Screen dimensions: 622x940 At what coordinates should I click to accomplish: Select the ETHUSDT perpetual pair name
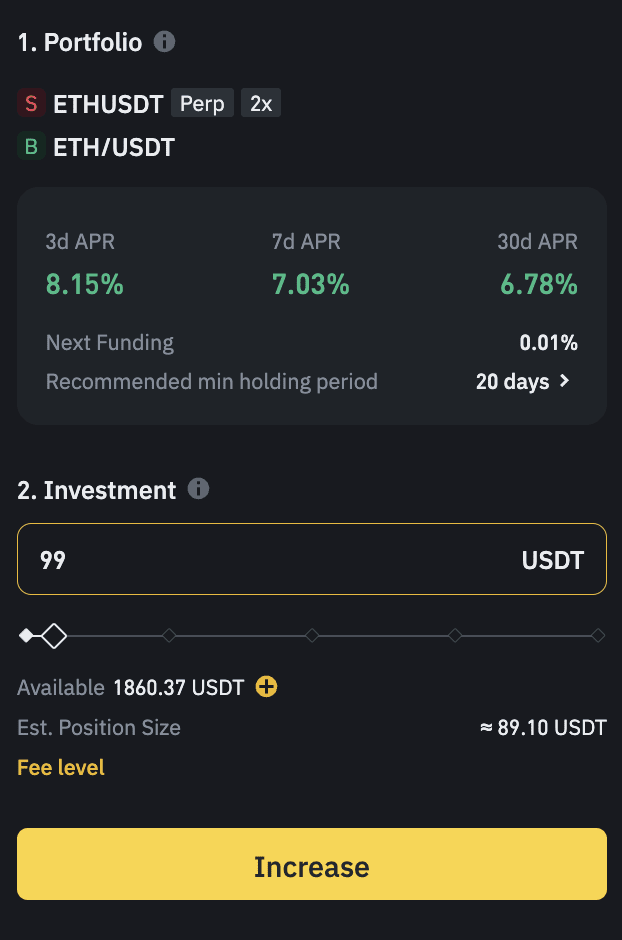point(108,104)
